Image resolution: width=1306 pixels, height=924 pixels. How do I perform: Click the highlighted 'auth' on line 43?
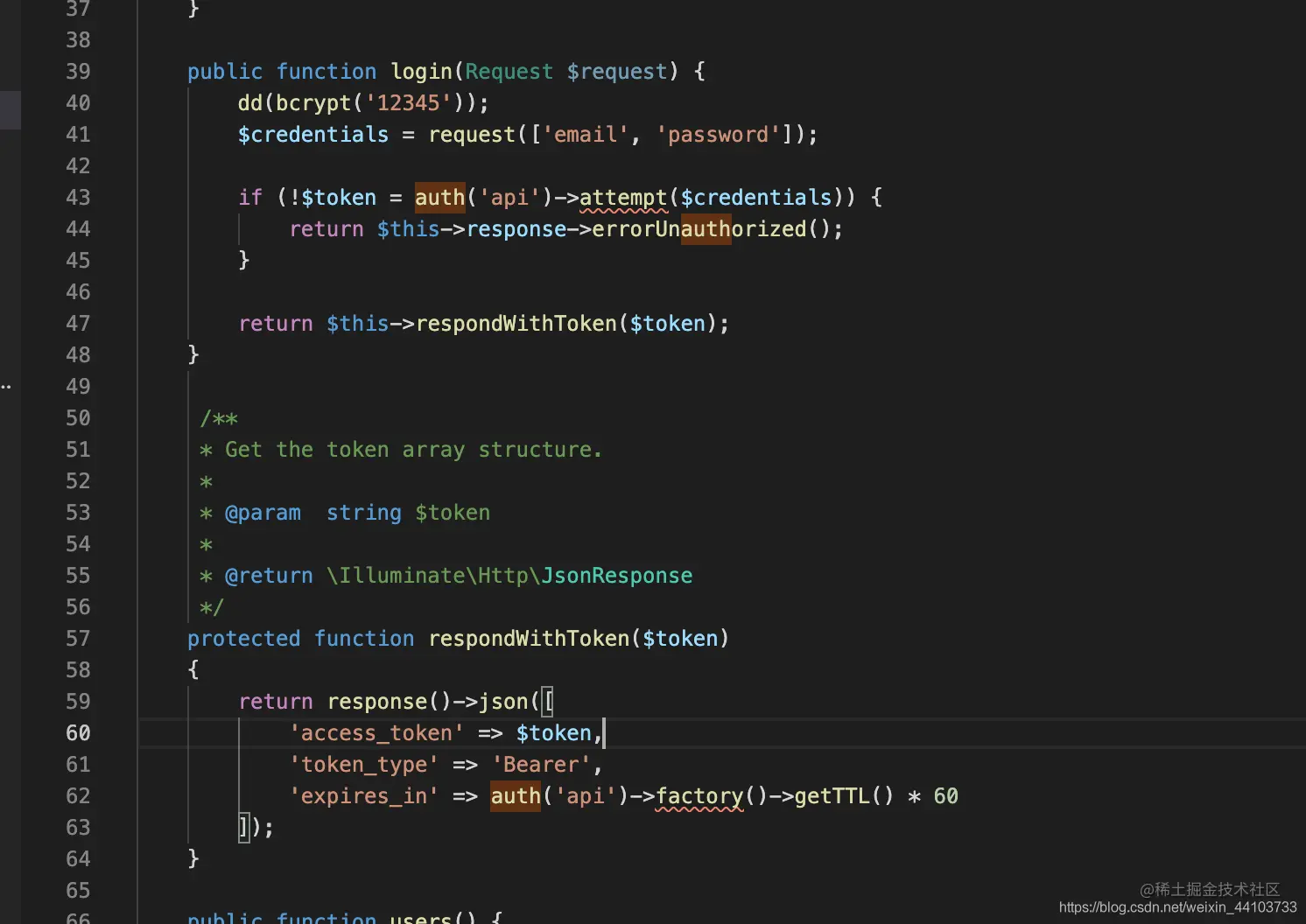pyautogui.click(x=440, y=198)
